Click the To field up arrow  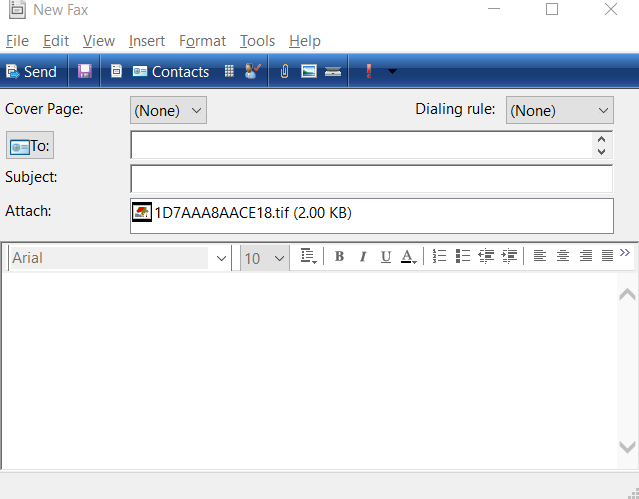(602, 139)
